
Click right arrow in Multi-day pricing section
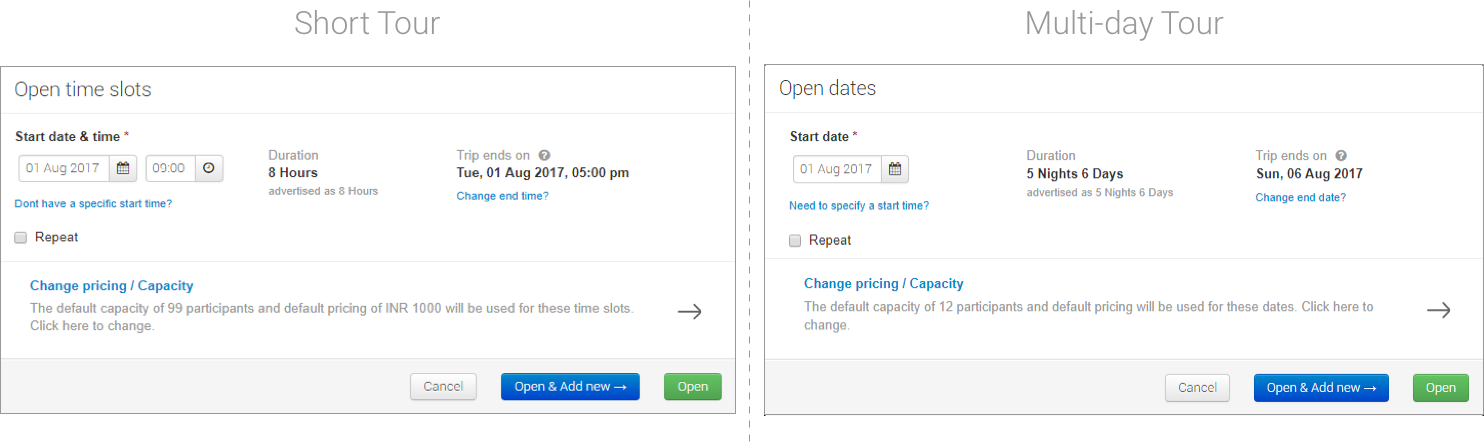(x=1437, y=311)
